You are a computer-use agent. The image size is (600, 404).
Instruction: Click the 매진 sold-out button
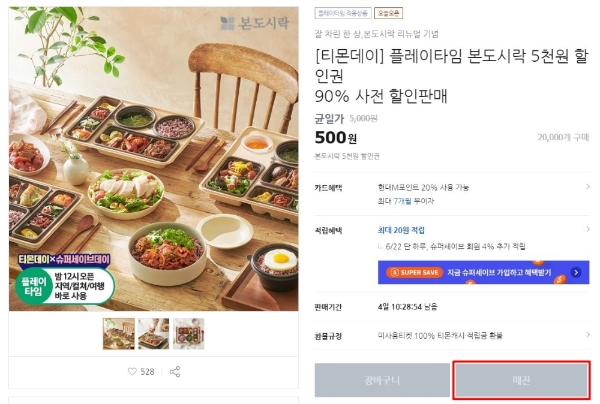521,380
